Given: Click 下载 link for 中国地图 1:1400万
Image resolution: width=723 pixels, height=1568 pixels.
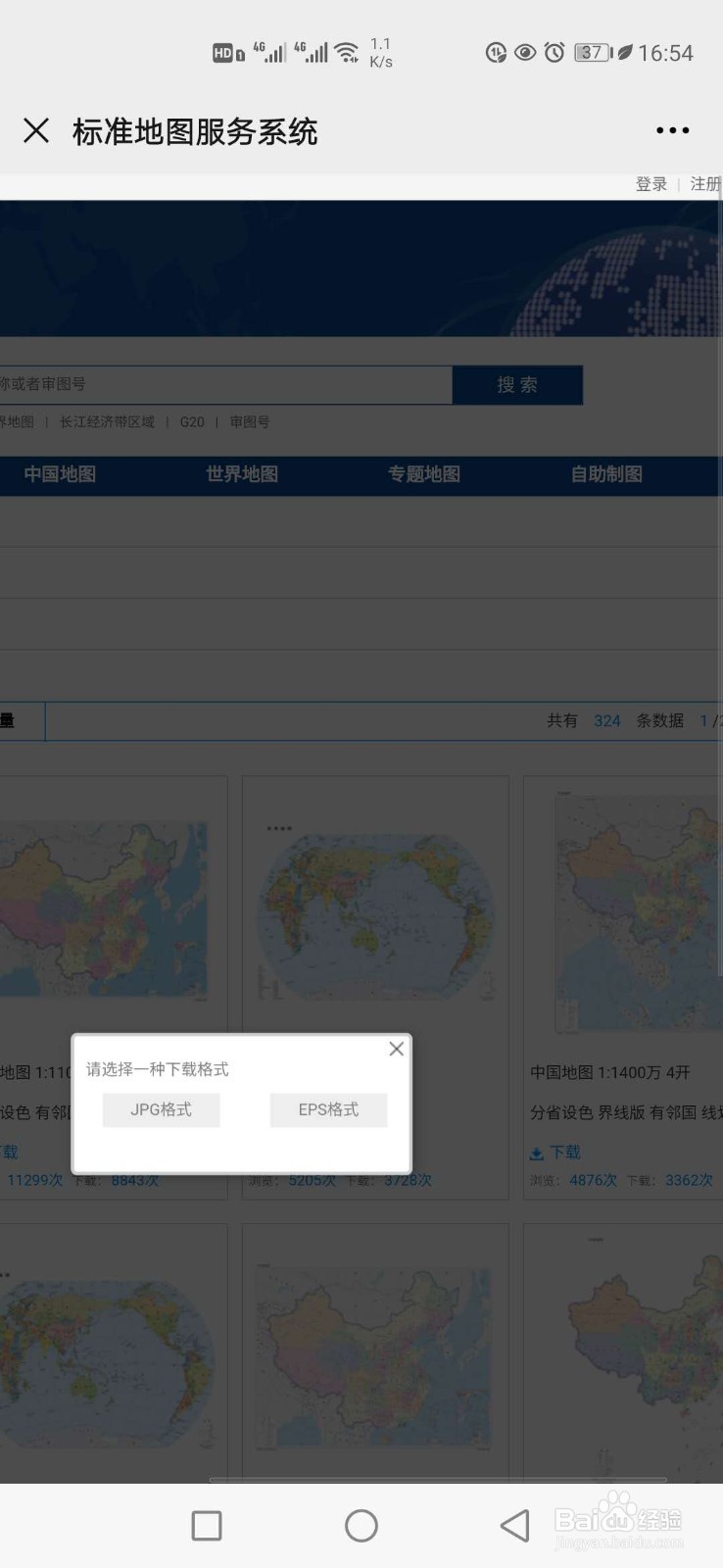Looking at the screenshot, I should tap(565, 1152).
